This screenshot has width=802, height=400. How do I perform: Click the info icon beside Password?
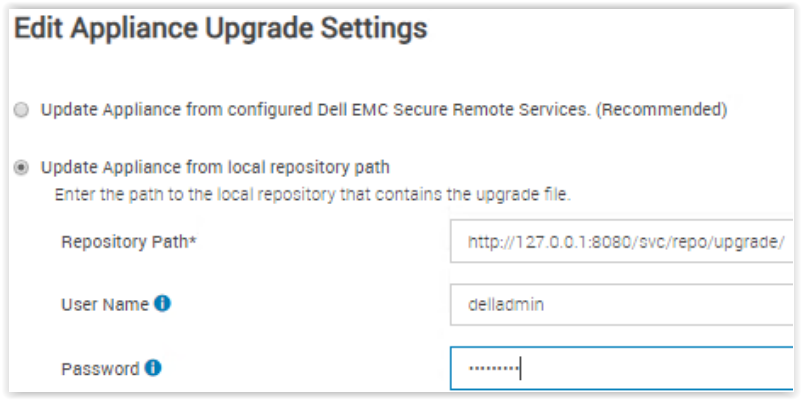[x=153, y=368]
